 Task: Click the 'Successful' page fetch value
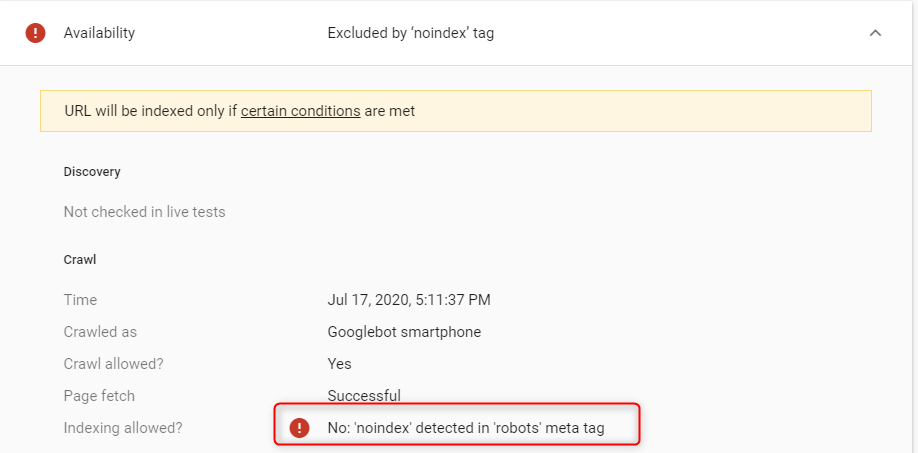364,396
